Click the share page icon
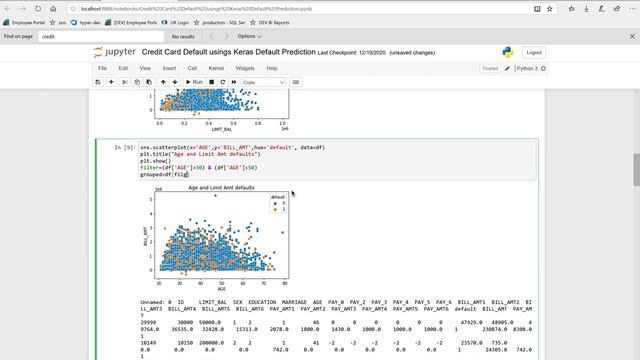640x360 pixels. pos(617,9)
